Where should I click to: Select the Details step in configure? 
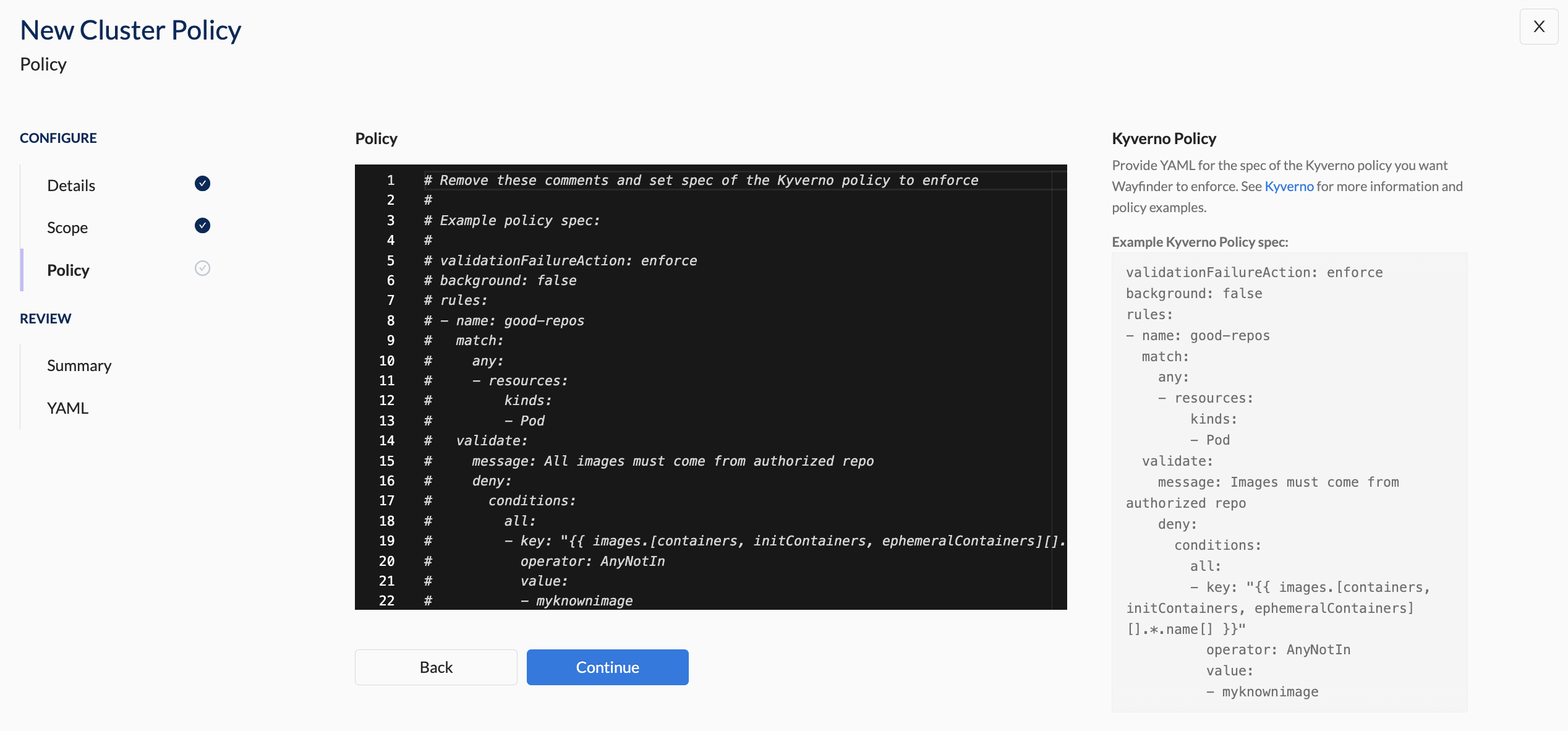[71, 184]
